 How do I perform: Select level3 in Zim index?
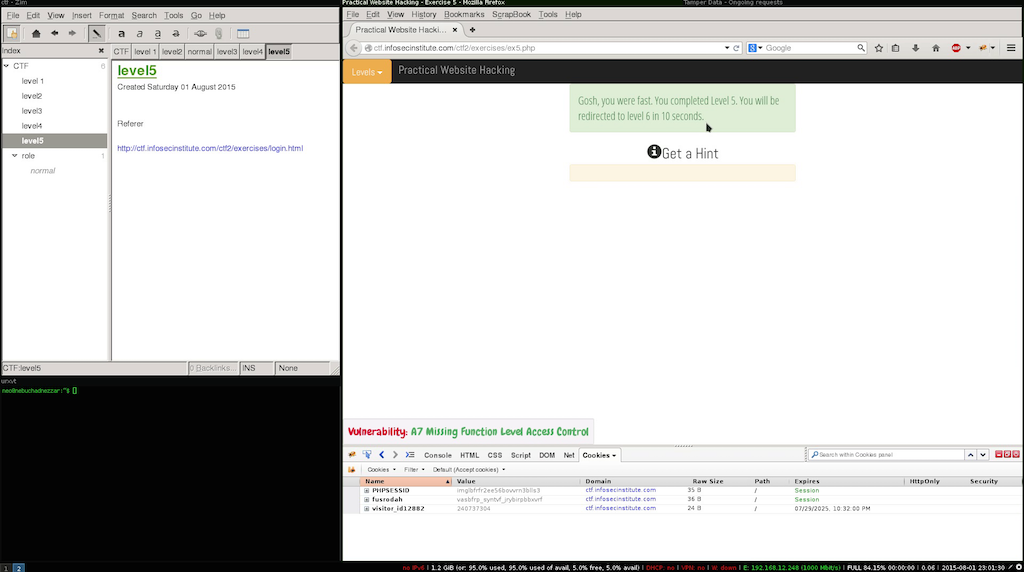(31, 111)
